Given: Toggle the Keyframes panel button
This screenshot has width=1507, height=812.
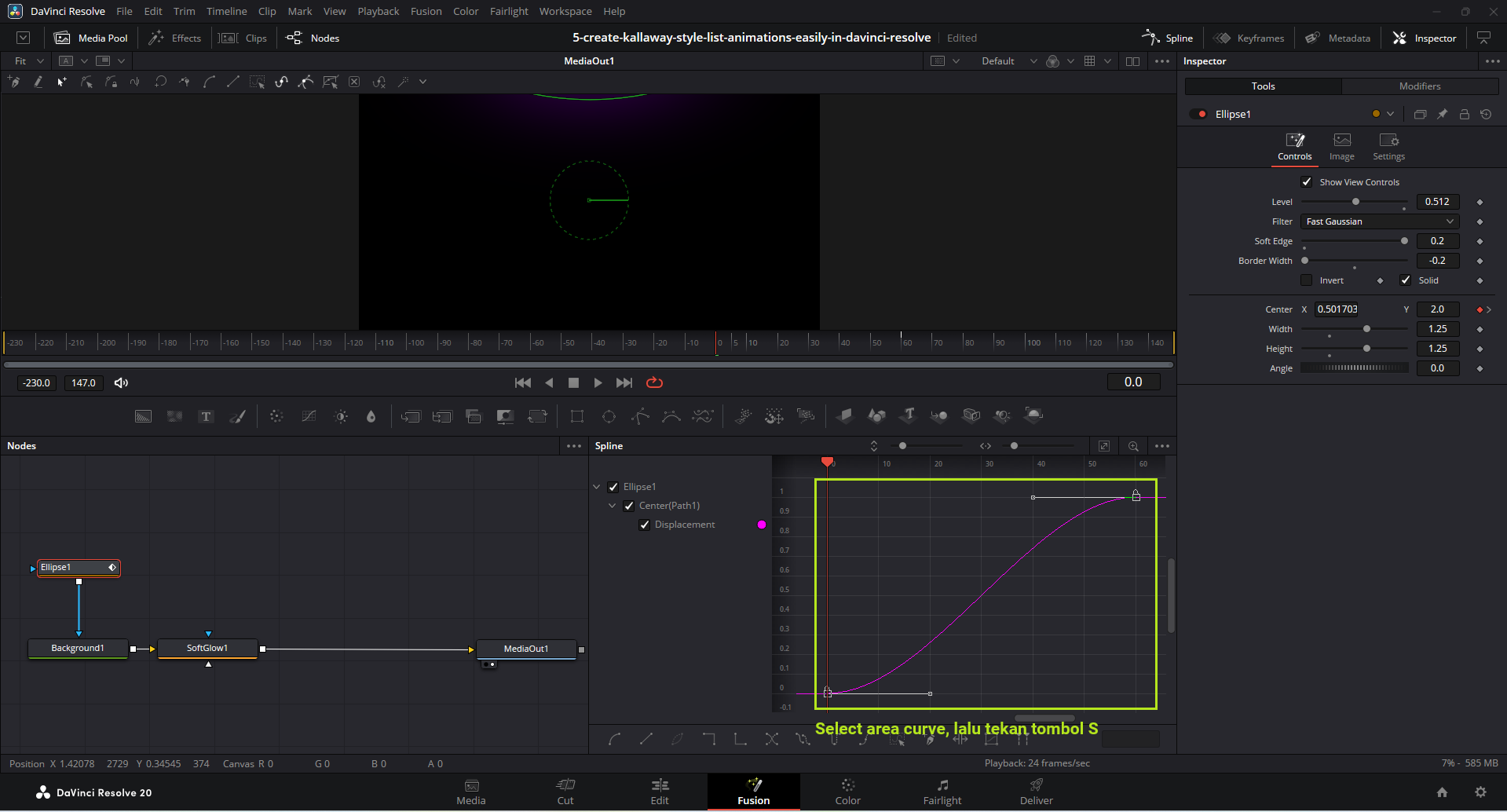Looking at the screenshot, I should pos(1249,38).
